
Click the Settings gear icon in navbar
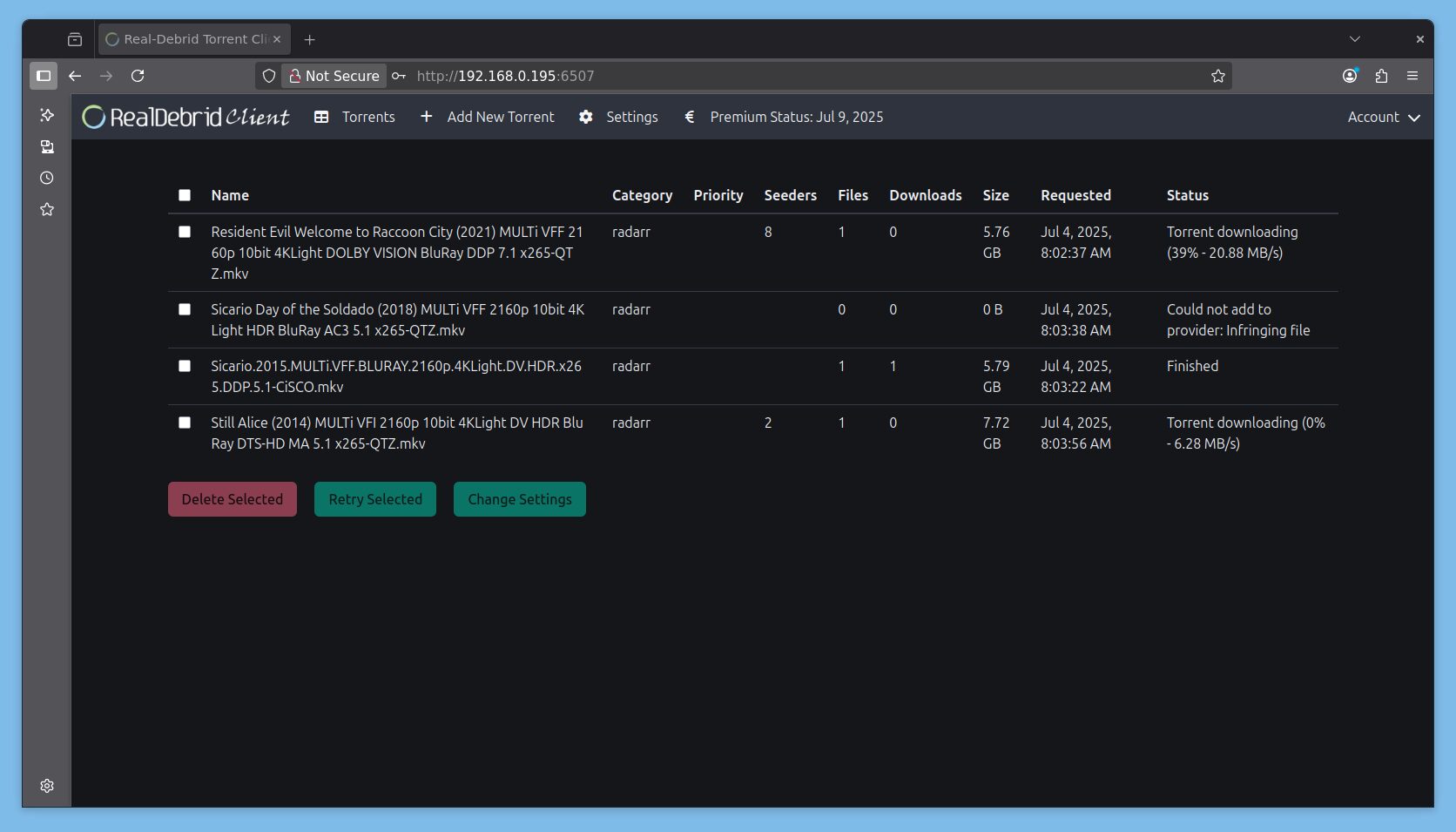pos(586,117)
